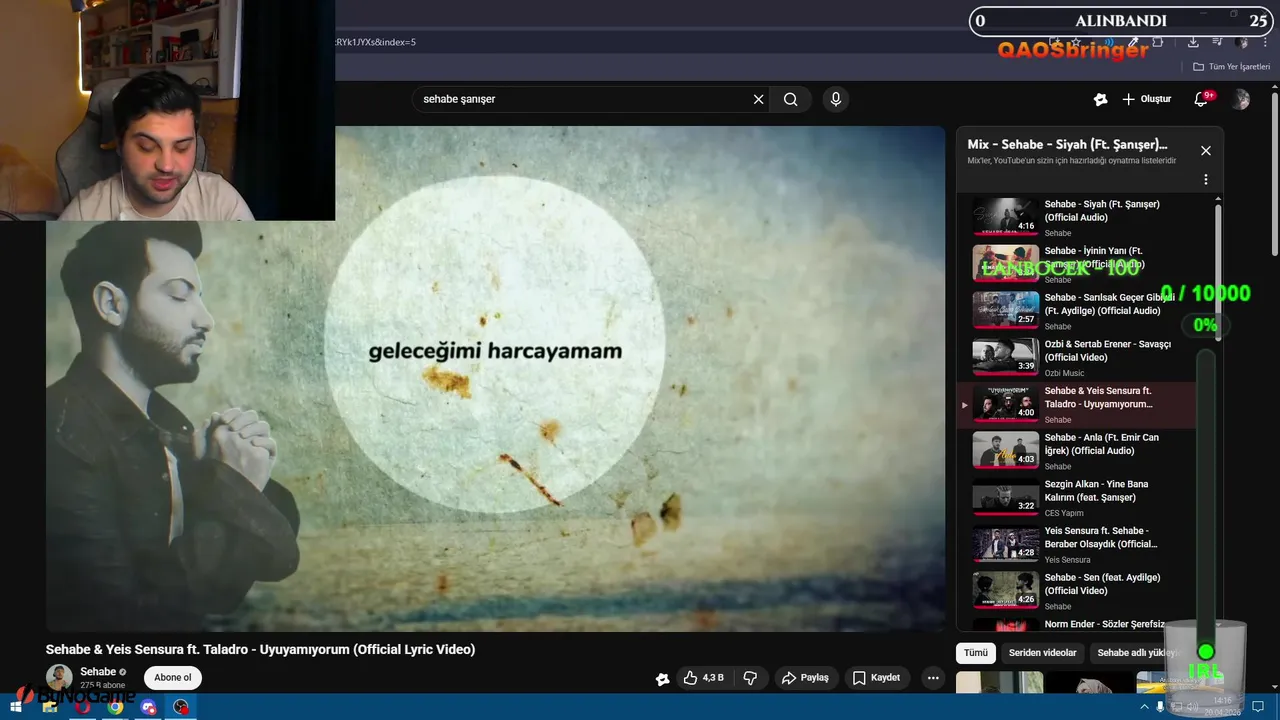This screenshot has height=720, width=1280.
Task: Open browser downloads icon
Action: (1193, 42)
